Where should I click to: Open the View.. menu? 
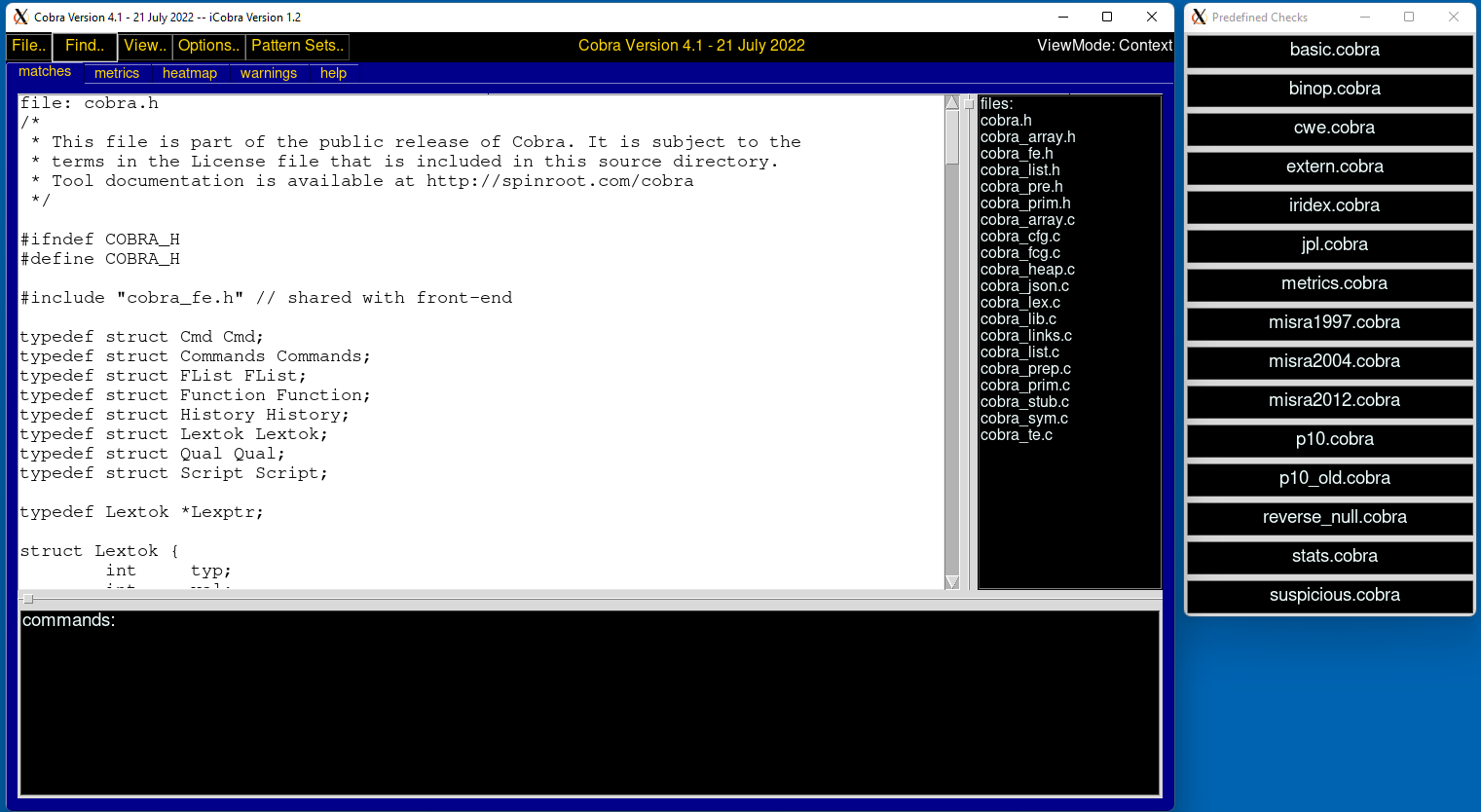[x=145, y=46]
